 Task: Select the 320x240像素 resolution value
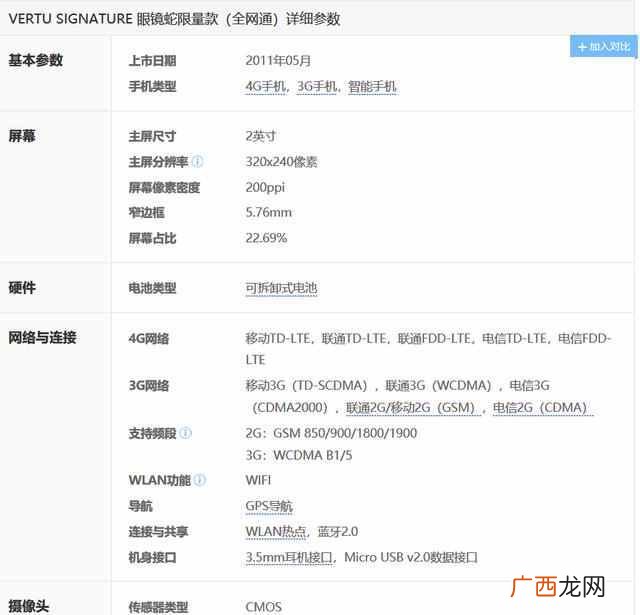[x=281, y=162]
